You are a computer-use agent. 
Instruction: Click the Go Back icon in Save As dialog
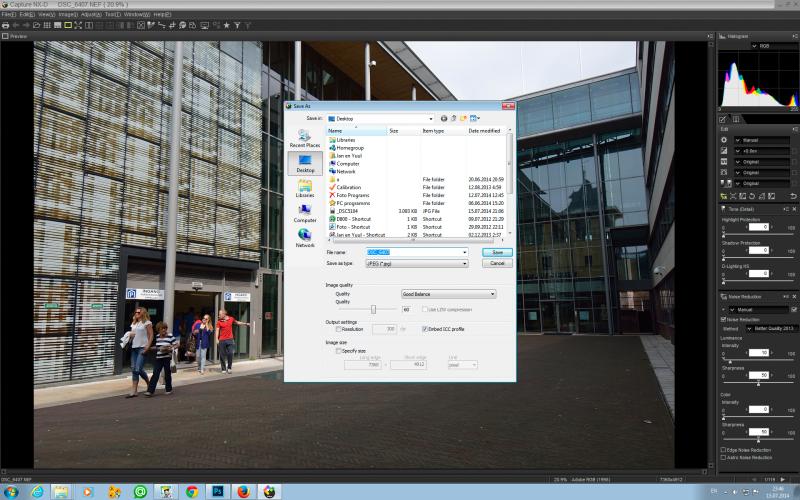tap(444, 118)
